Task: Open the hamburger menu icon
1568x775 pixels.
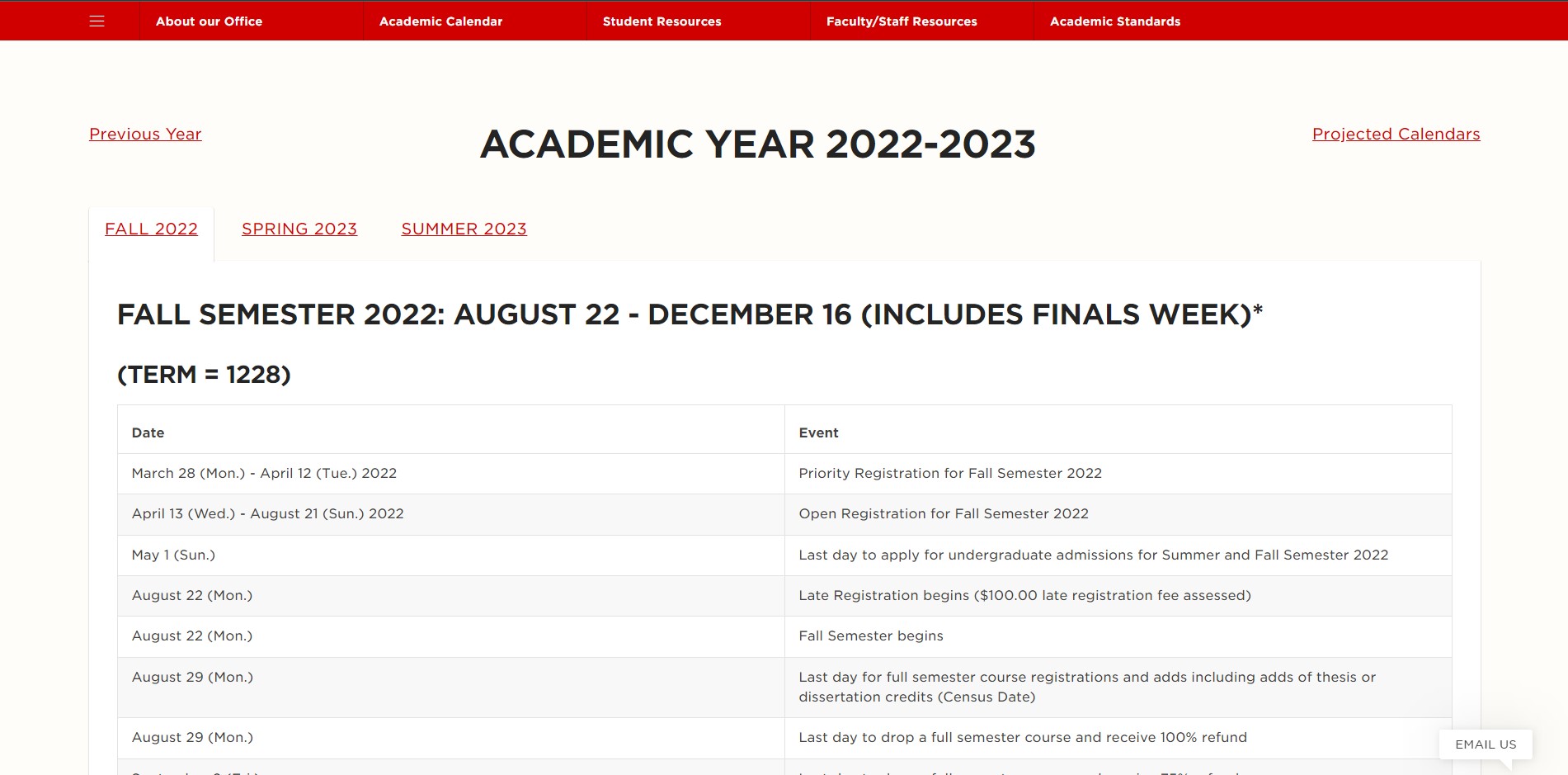Action: pyautogui.click(x=97, y=21)
